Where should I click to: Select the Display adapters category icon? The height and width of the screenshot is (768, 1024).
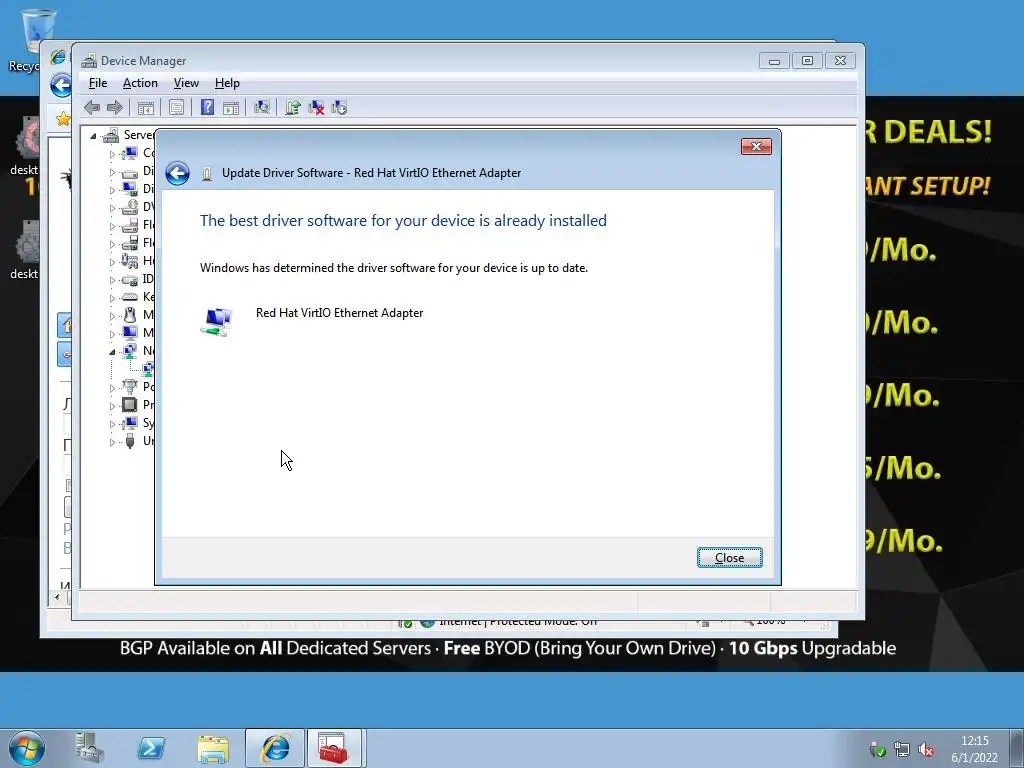pyautogui.click(x=130, y=189)
